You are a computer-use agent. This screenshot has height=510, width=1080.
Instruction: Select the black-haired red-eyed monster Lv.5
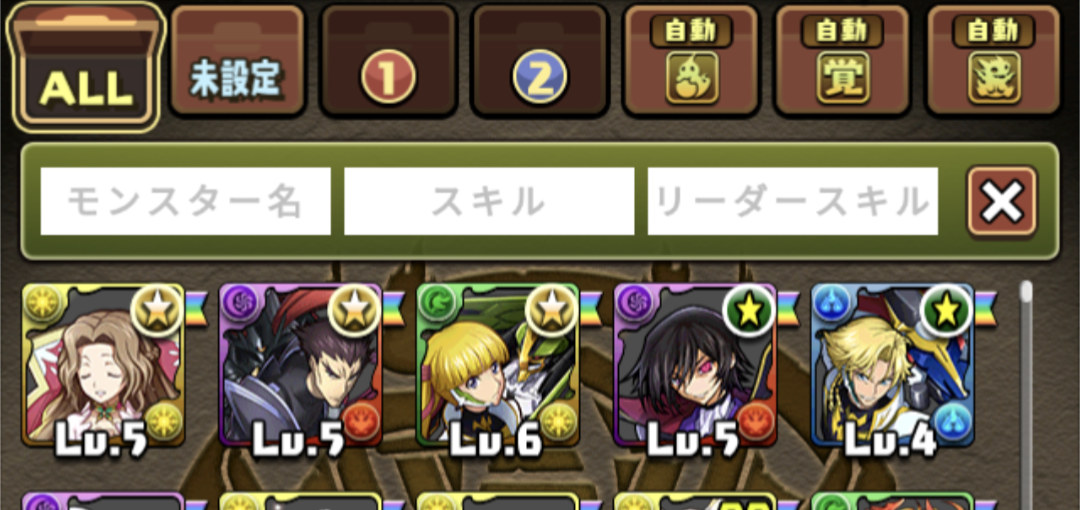click(695, 365)
